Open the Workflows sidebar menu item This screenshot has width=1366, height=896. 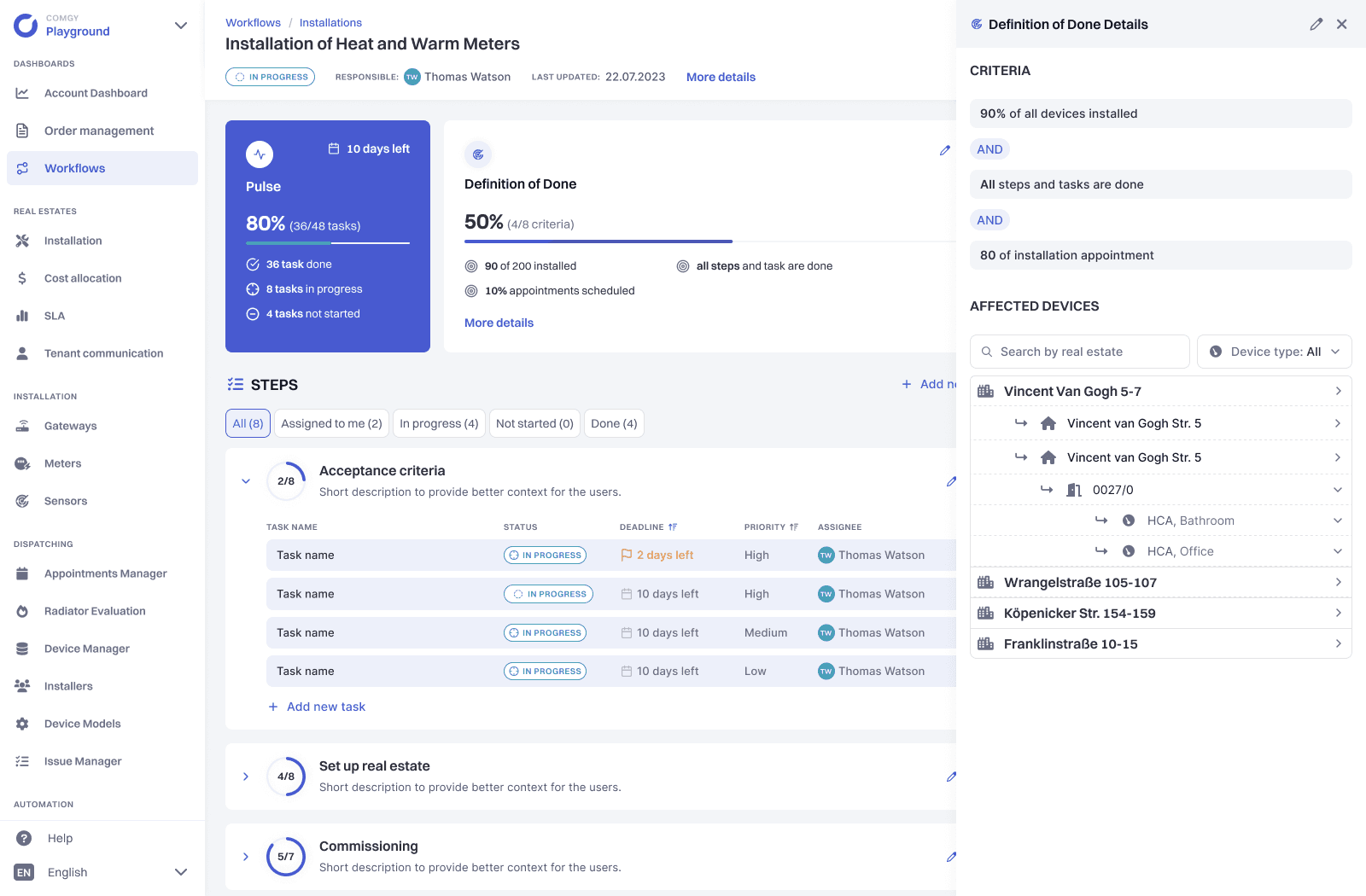(x=102, y=168)
